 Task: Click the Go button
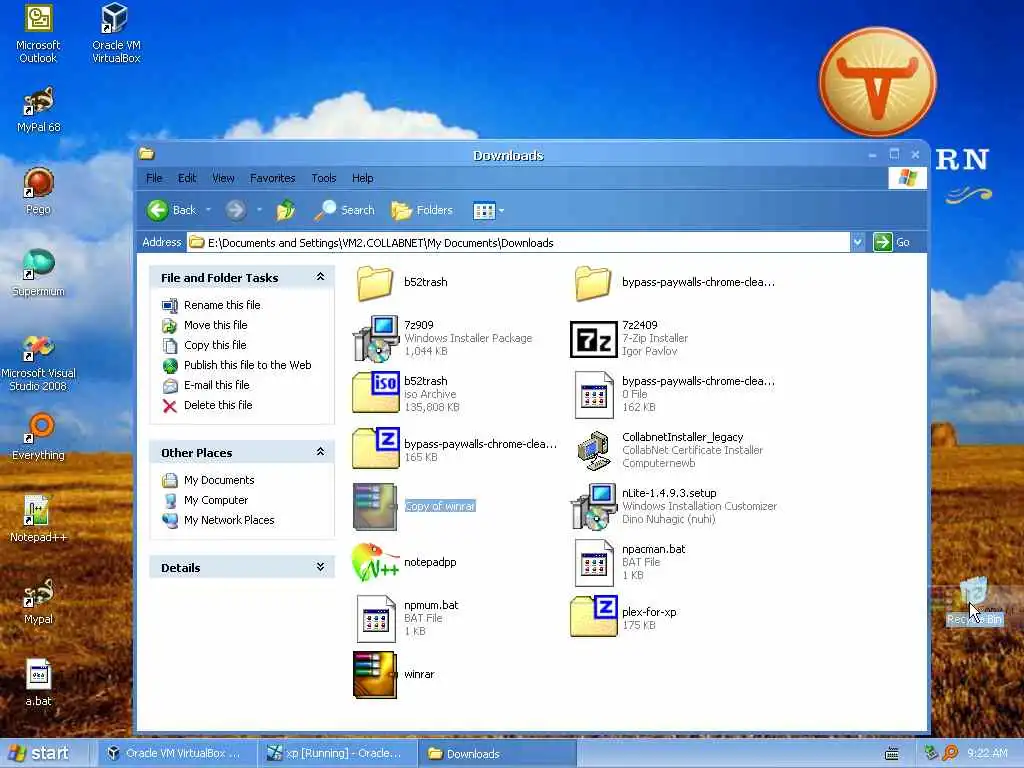[892, 242]
